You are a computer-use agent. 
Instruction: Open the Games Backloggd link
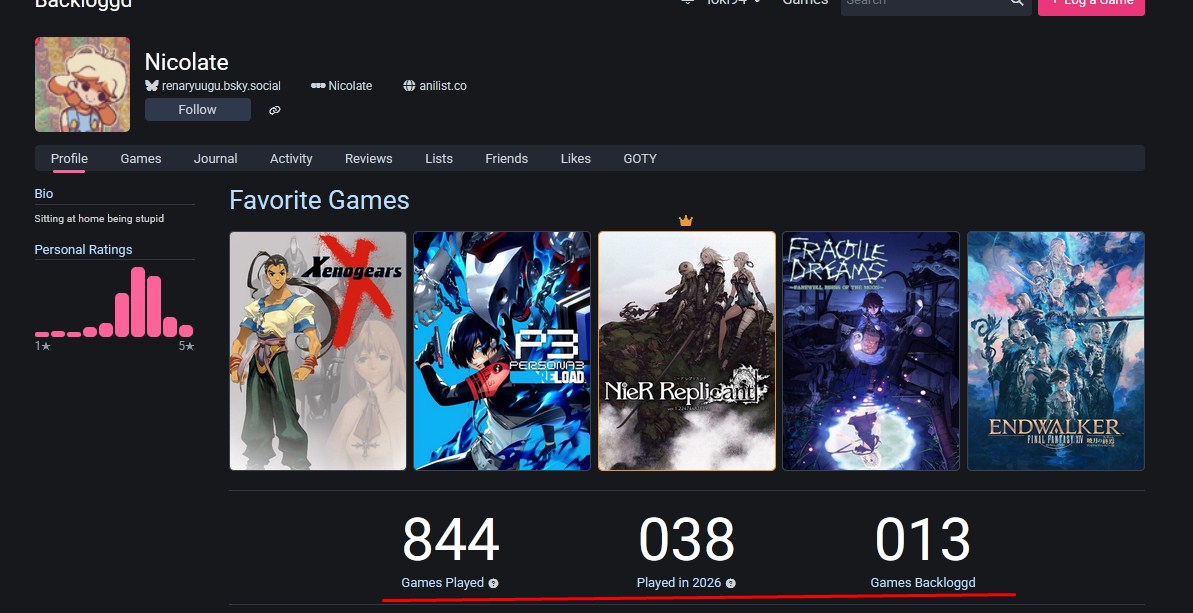click(x=923, y=583)
